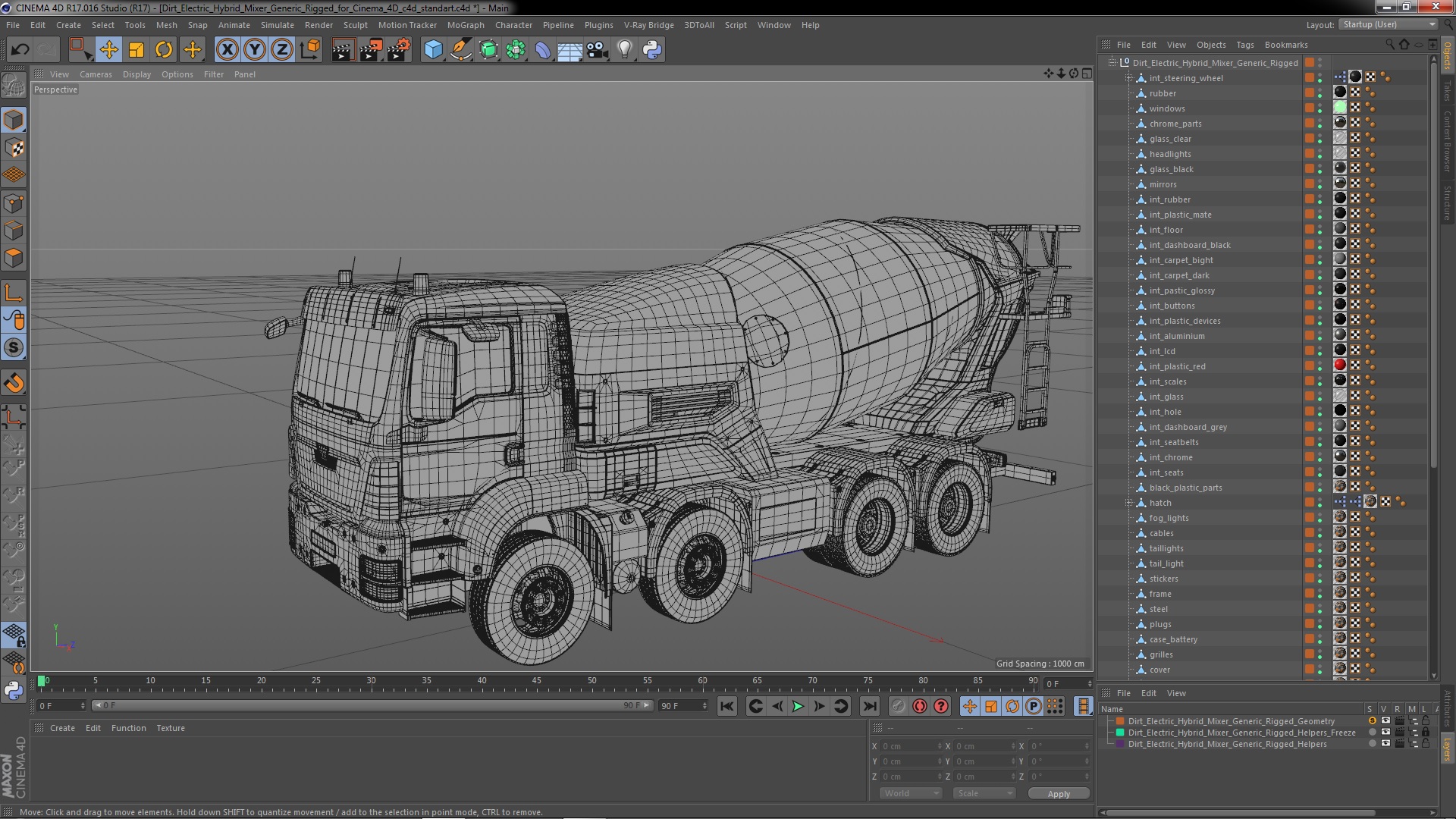Select the Rotate tool icon
The image size is (1456, 819).
(164, 50)
